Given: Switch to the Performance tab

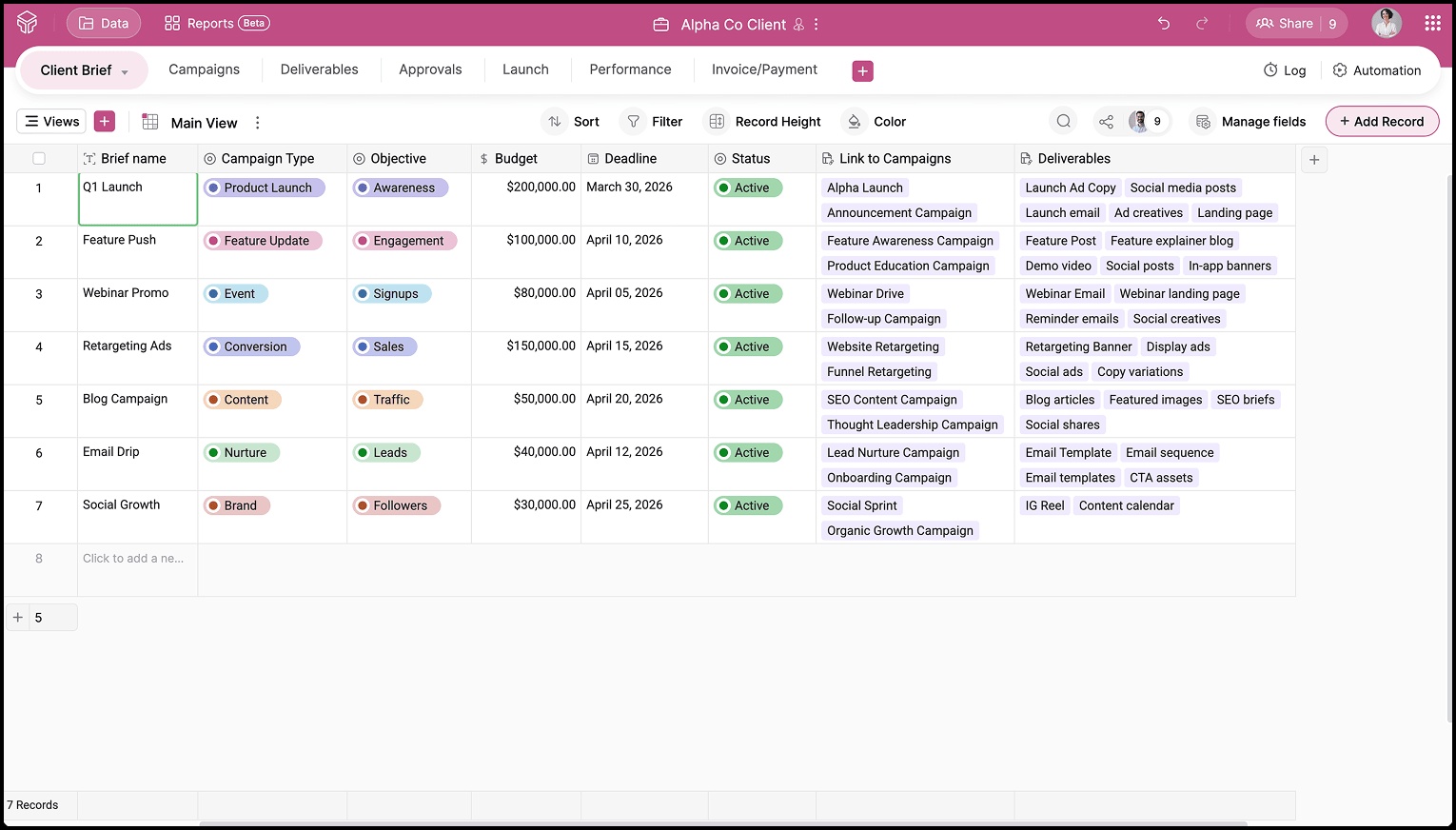Looking at the screenshot, I should click(630, 69).
